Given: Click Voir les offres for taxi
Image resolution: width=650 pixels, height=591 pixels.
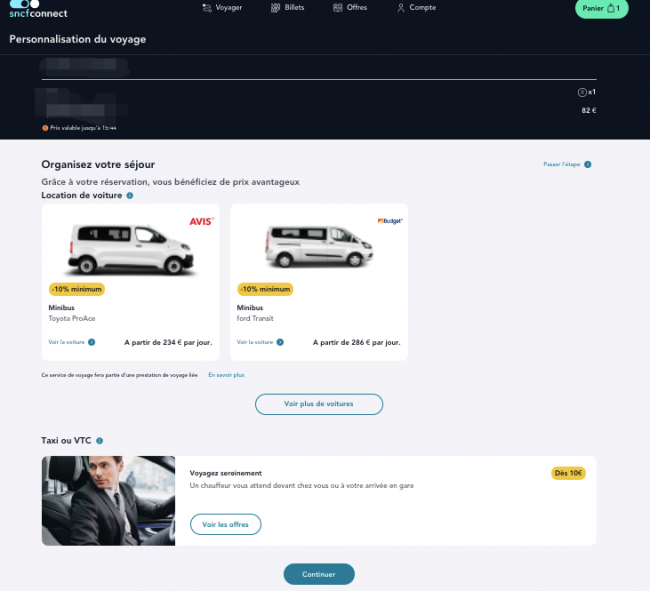Looking at the screenshot, I should 226,525.
